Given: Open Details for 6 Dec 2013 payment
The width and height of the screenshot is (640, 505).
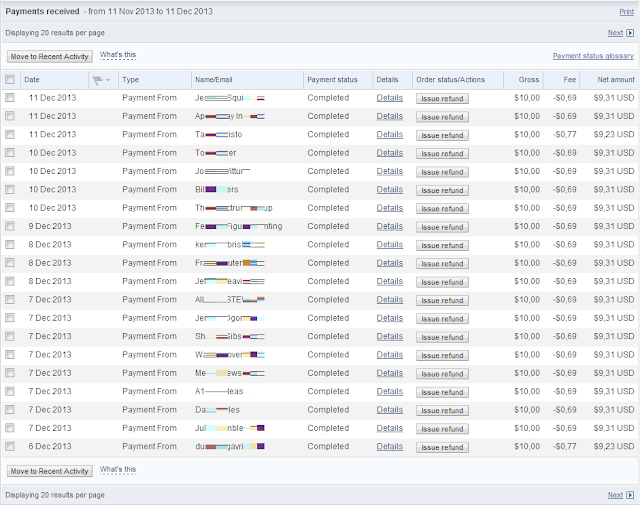Looking at the screenshot, I should pyautogui.click(x=390, y=446).
